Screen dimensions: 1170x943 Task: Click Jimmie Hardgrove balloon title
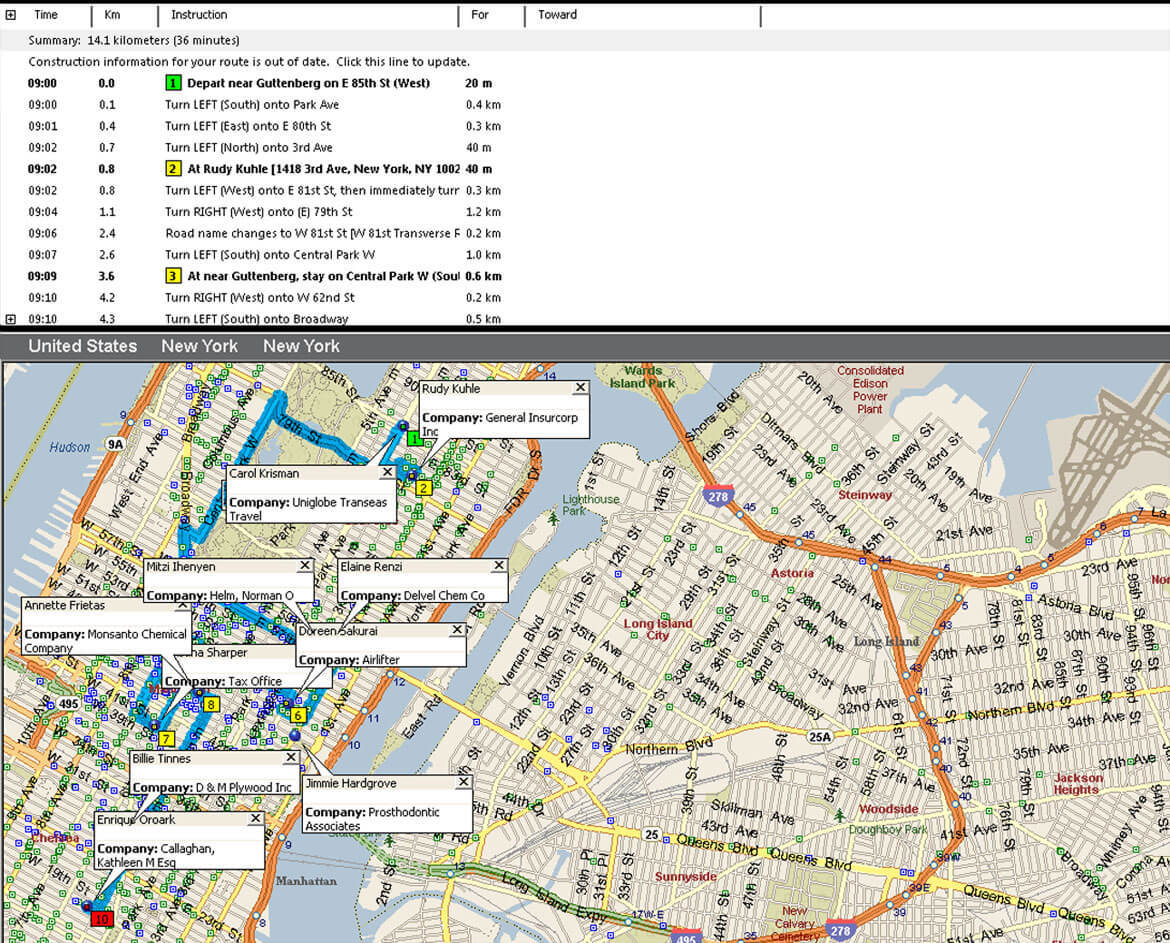click(351, 783)
